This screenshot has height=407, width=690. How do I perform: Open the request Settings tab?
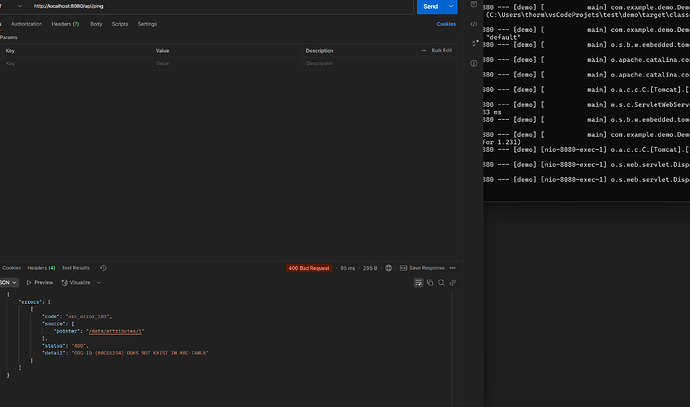tap(147, 24)
